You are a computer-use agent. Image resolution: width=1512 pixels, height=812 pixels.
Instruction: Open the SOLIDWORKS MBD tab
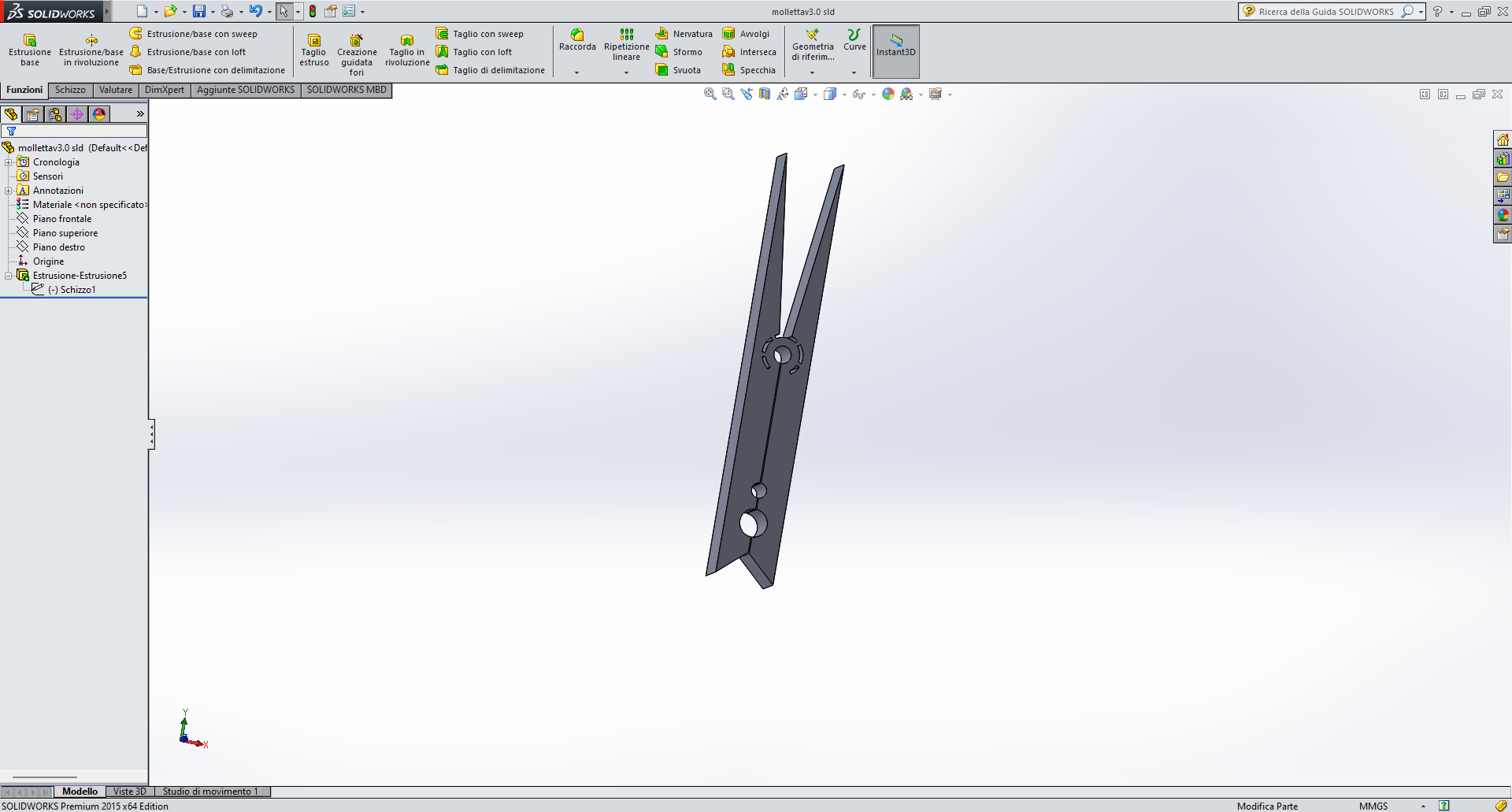(346, 90)
